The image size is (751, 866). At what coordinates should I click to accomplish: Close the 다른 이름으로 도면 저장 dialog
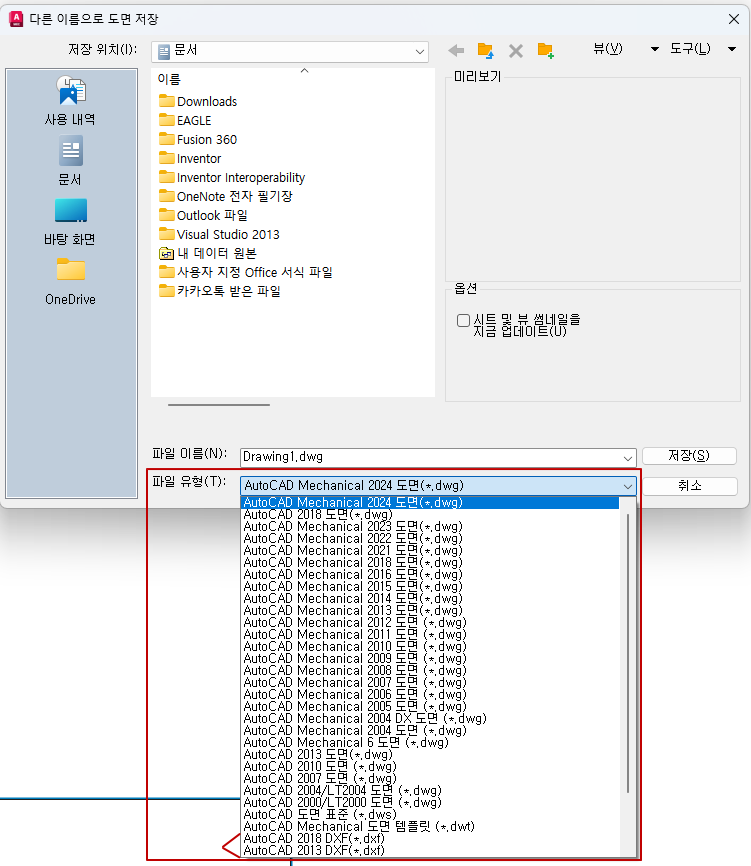734,19
